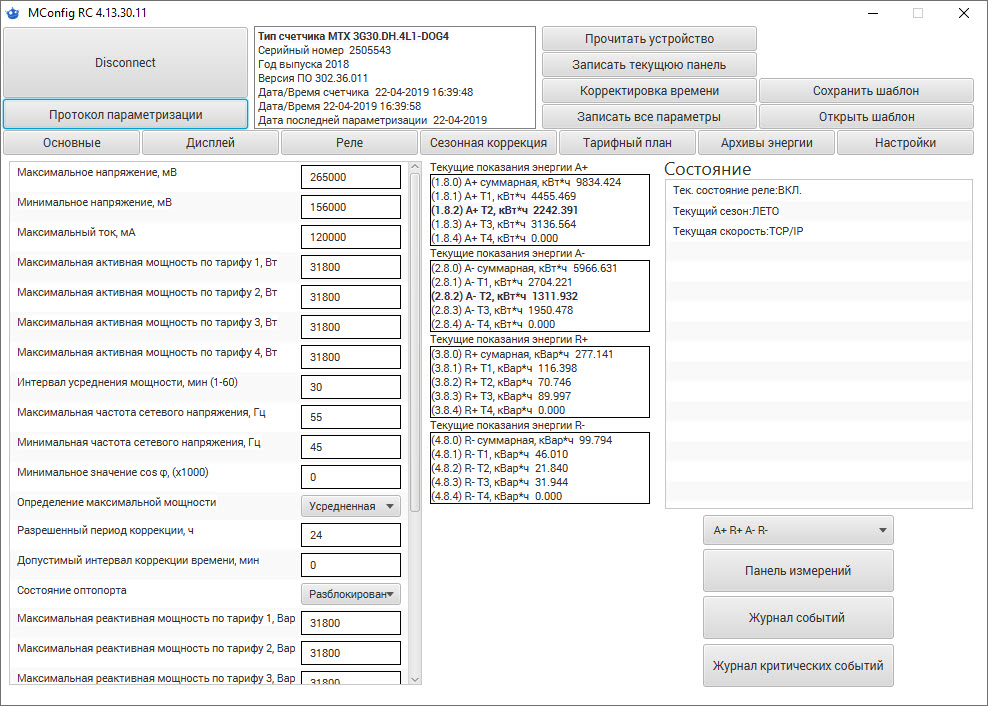
Task: Select the Сезонная коррекция tab
Action: [488, 143]
